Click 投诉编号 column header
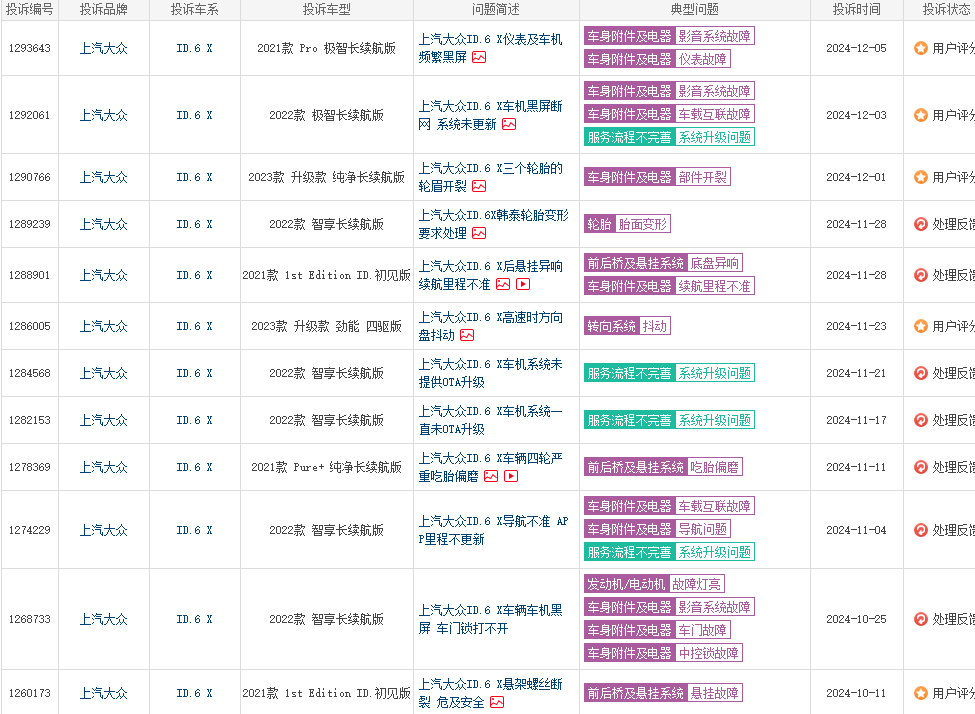Image resolution: width=975 pixels, height=714 pixels. pyautogui.click(x=30, y=9)
